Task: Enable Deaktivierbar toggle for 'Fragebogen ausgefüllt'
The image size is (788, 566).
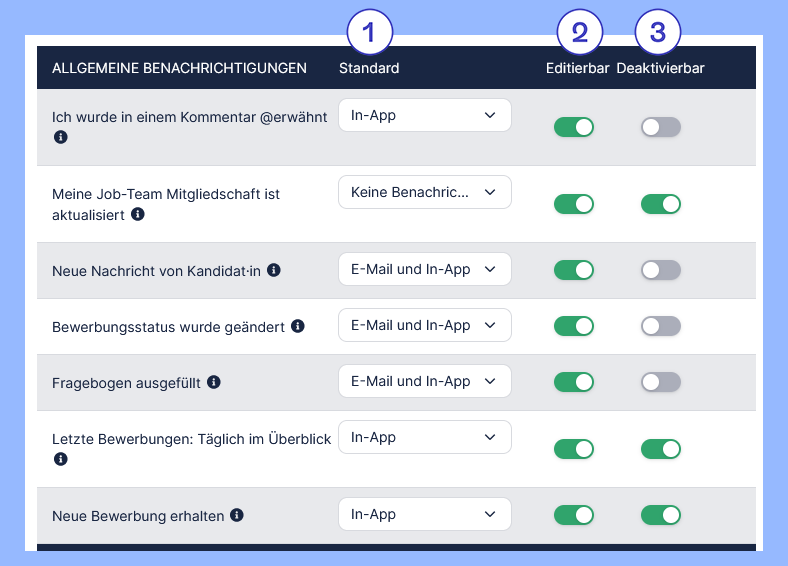Action: [661, 382]
